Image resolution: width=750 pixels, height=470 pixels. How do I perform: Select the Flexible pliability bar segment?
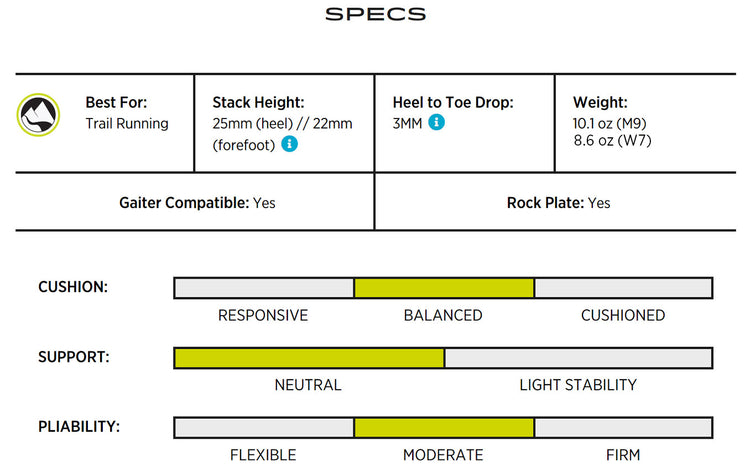click(x=264, y=428)
